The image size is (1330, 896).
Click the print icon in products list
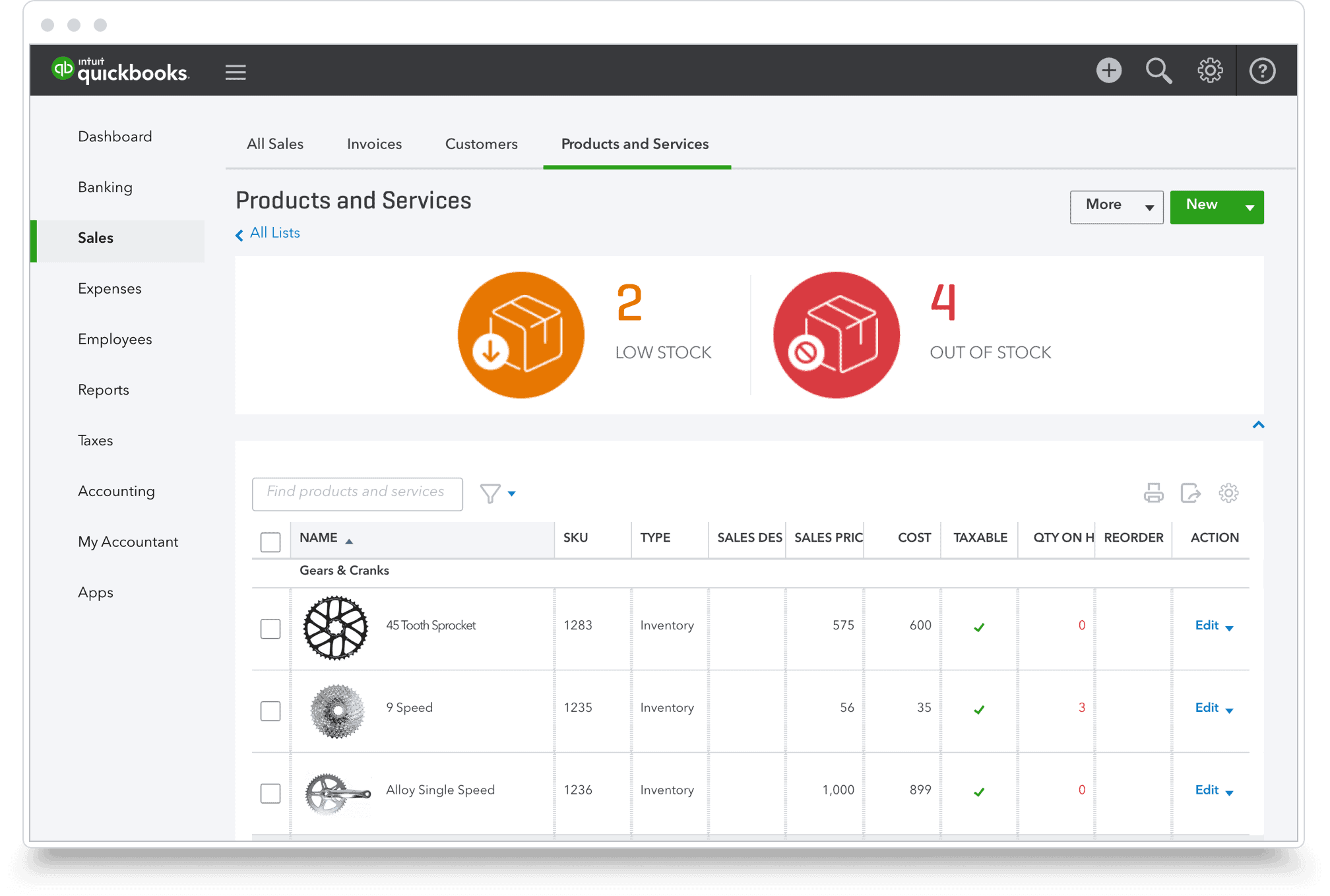1156,493
